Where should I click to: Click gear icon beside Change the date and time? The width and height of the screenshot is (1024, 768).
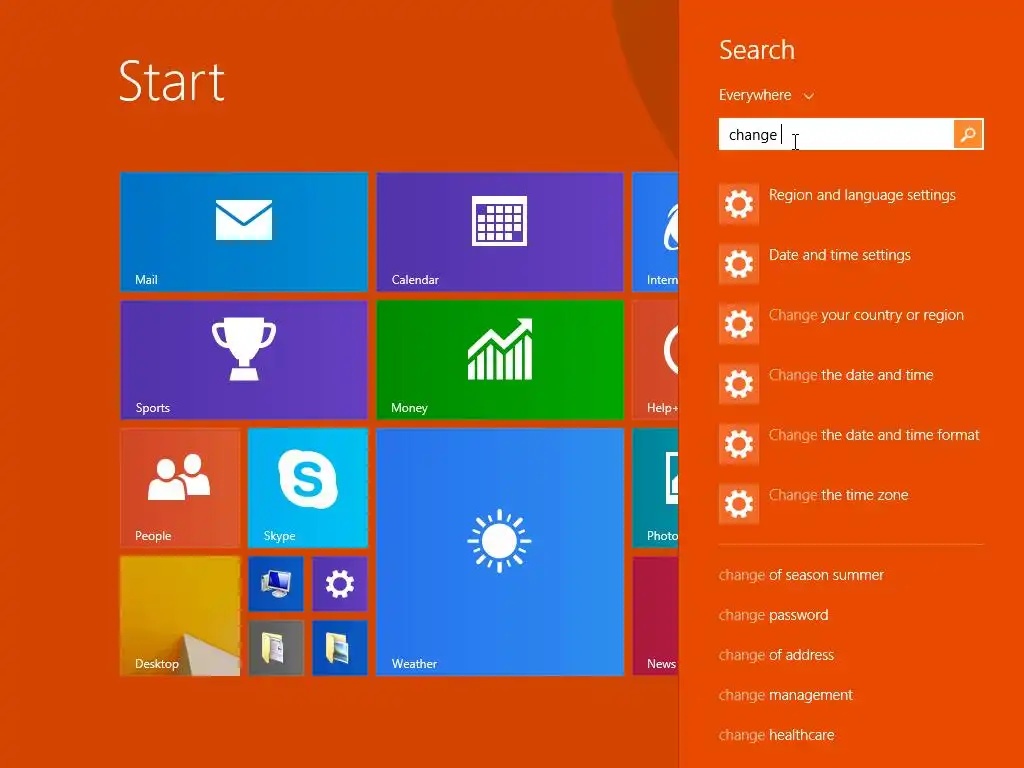pyautogui.click(x=739, y=384)
